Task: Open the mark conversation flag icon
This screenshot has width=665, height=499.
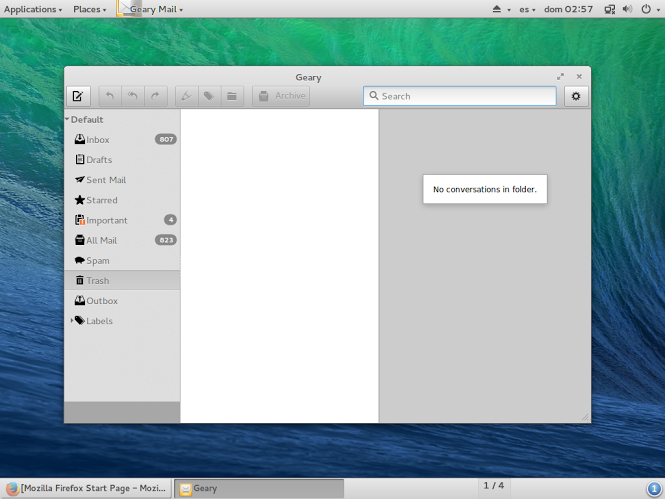Action: pos(186,96)
